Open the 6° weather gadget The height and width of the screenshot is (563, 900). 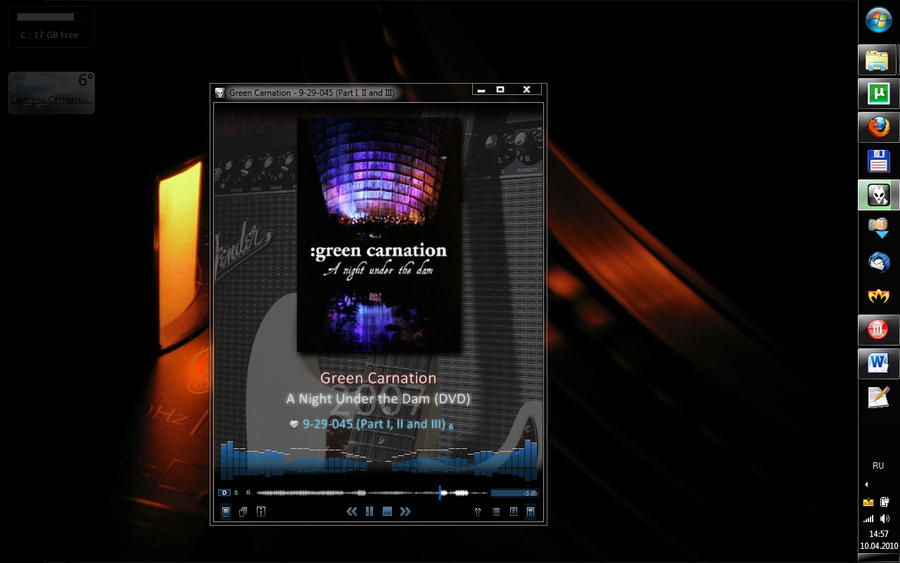51,92
